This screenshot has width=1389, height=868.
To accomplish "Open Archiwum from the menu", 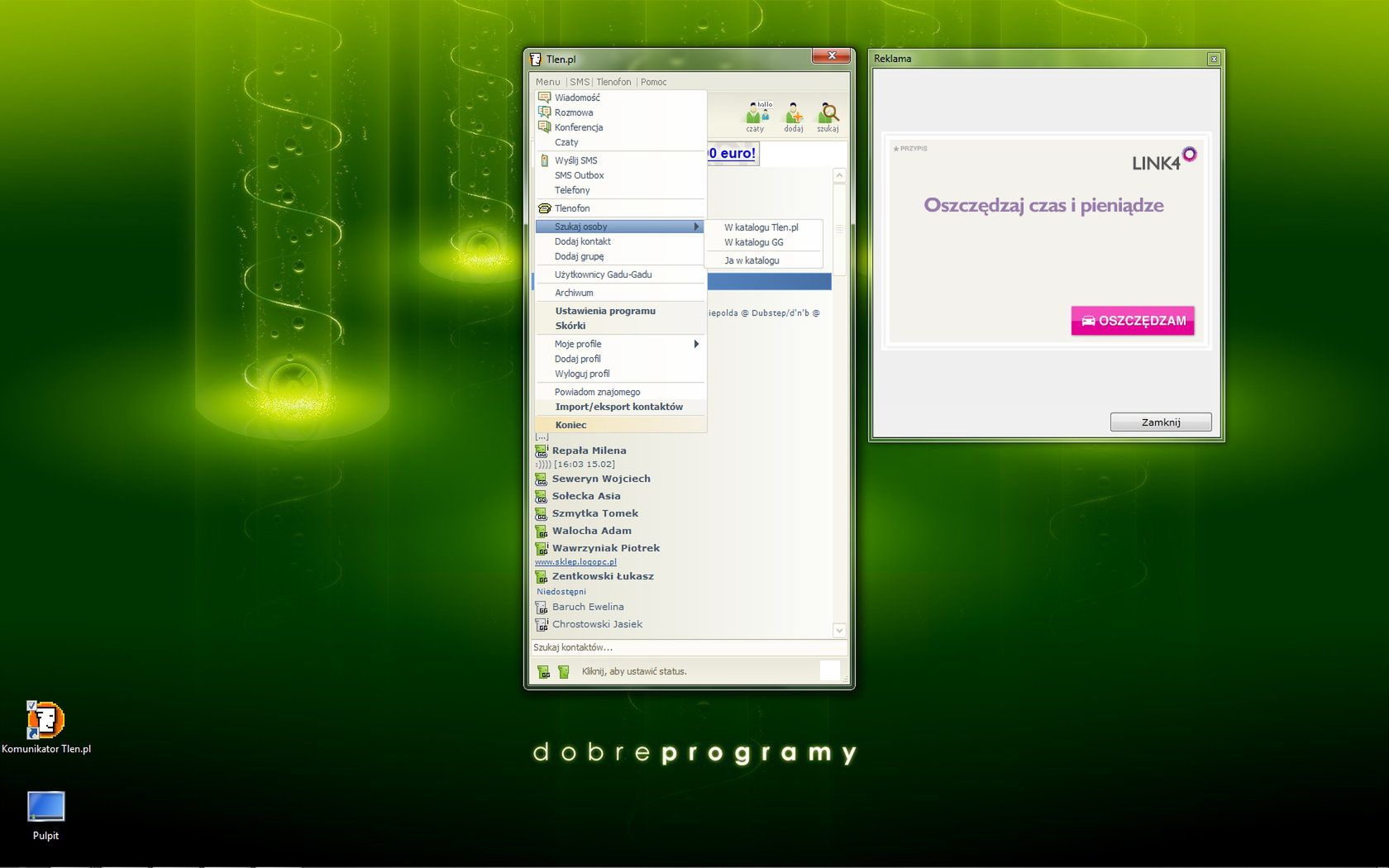I will pos(620,293).
